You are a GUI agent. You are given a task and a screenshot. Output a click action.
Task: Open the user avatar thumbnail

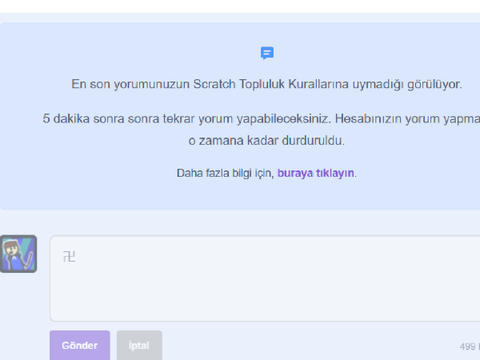point(18,254)
